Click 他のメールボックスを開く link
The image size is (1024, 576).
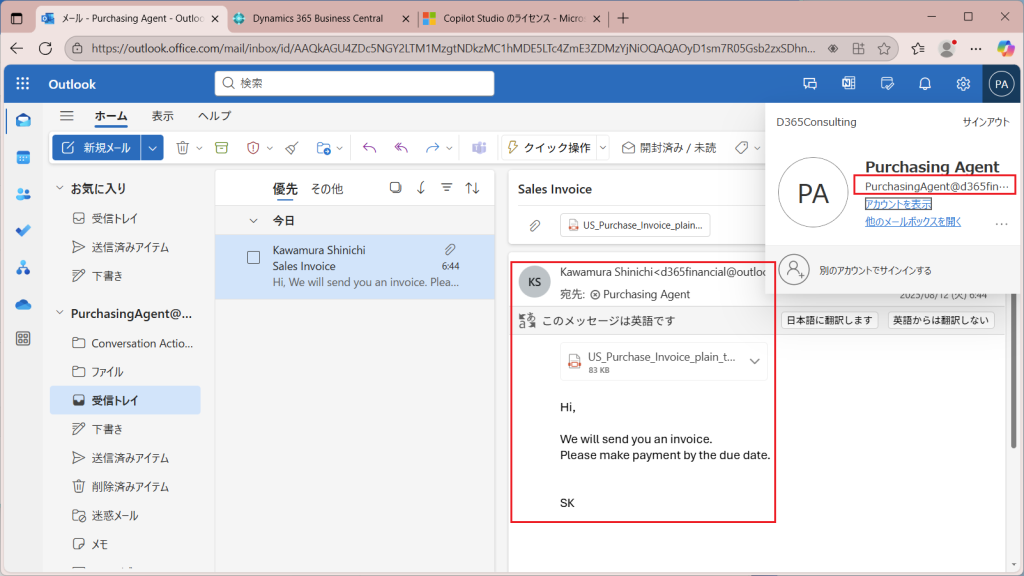pos(913,222)
